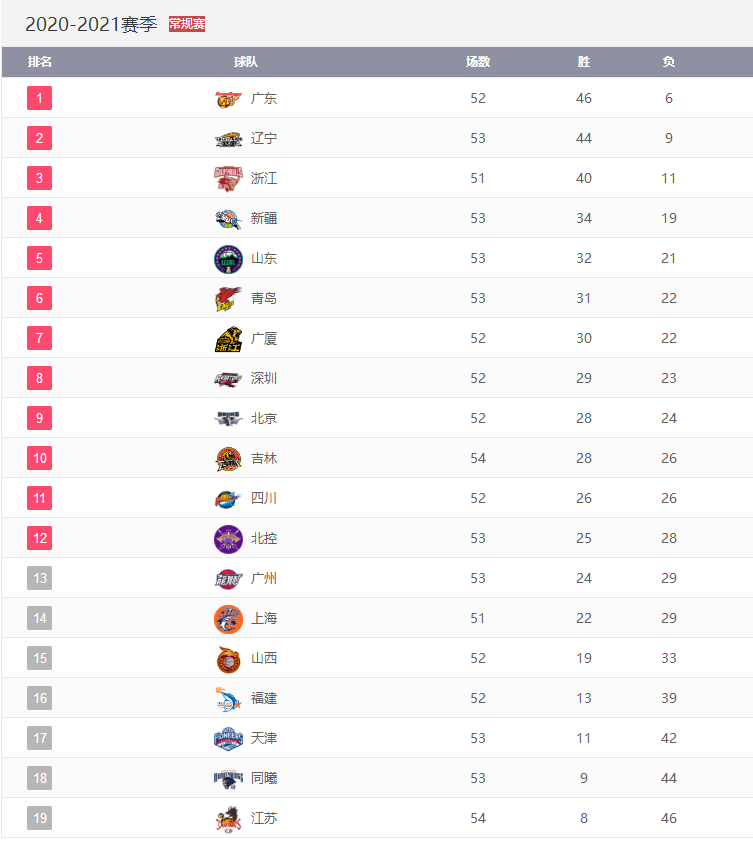Open the 深圳 team name link
Viewport: 753px width, 843px height.
264,378
